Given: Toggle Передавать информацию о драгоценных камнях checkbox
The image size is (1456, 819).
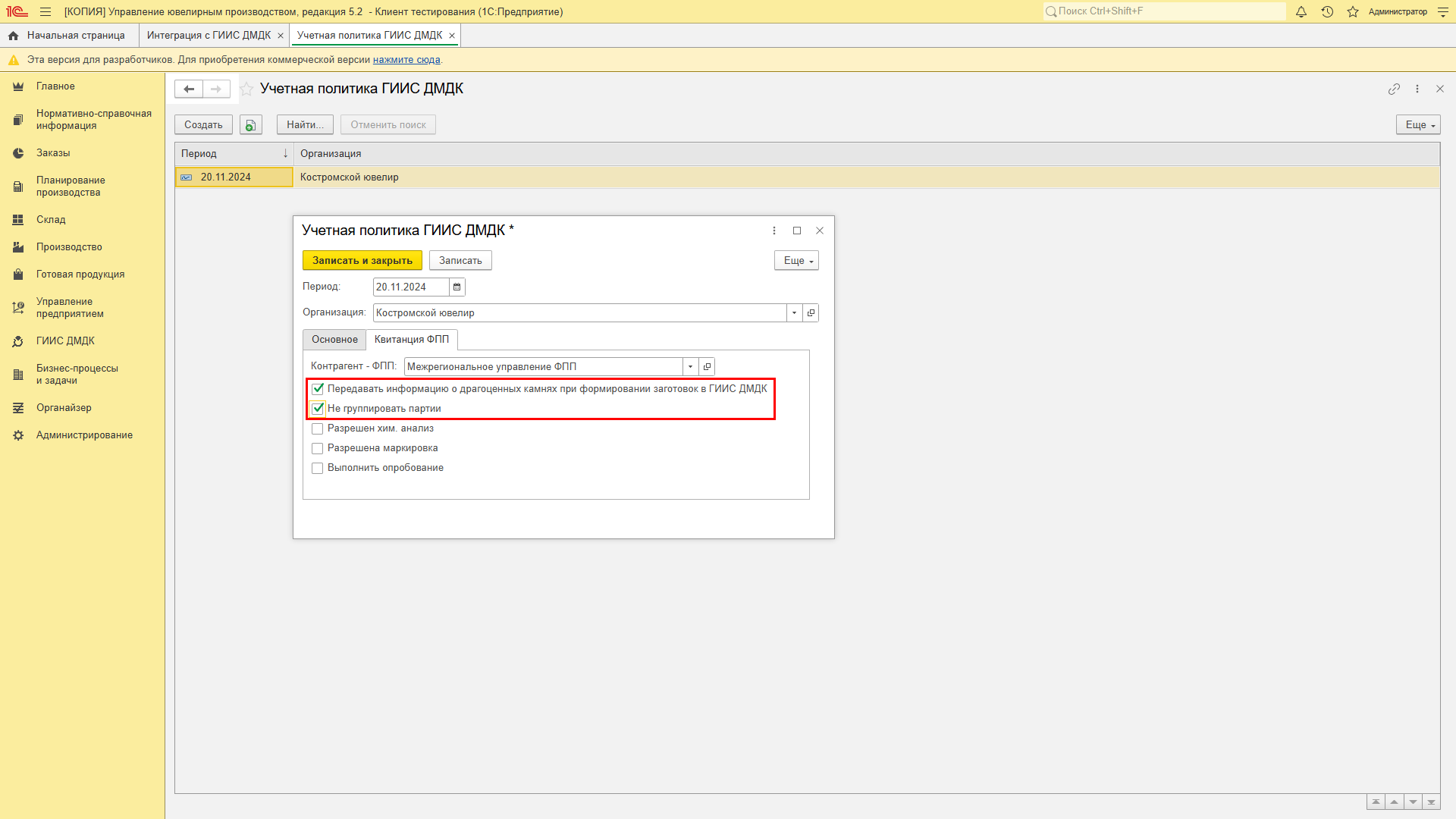Looking at the screenshot, I should click(318, 389).
